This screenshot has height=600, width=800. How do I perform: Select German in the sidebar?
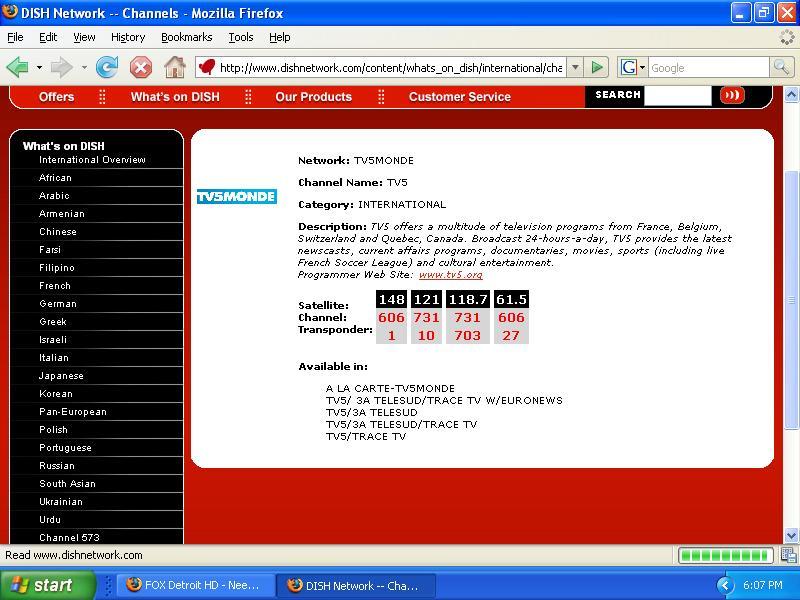coord(58,304)
